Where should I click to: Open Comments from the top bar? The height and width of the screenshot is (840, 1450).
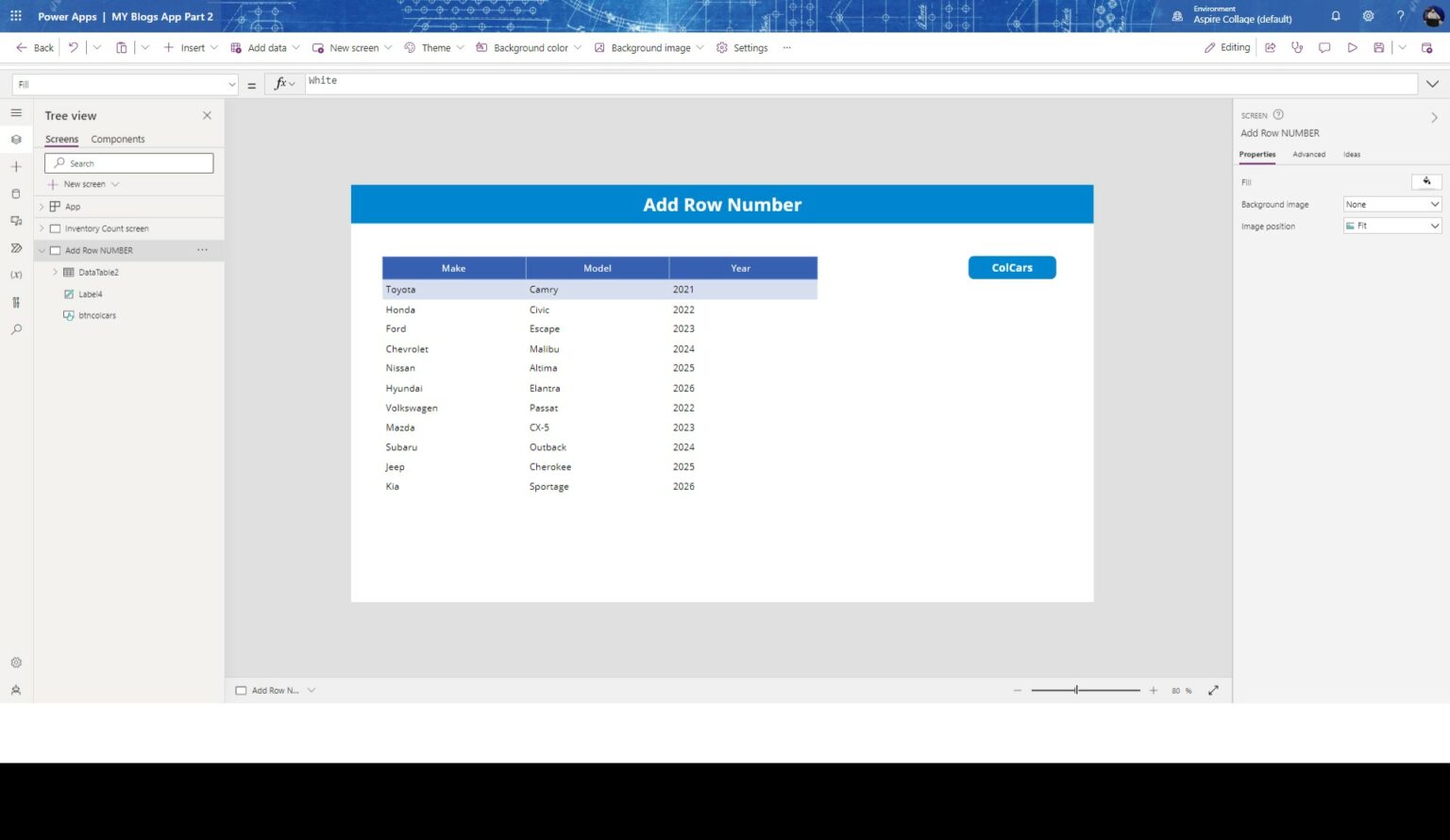[x=1324, y=47]
